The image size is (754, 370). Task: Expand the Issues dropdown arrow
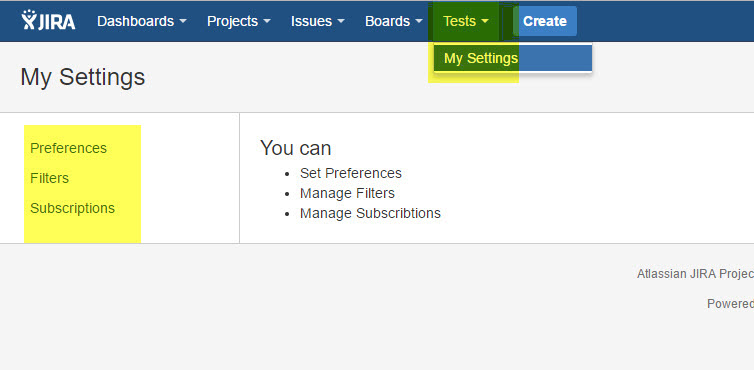tap(341, 21)
